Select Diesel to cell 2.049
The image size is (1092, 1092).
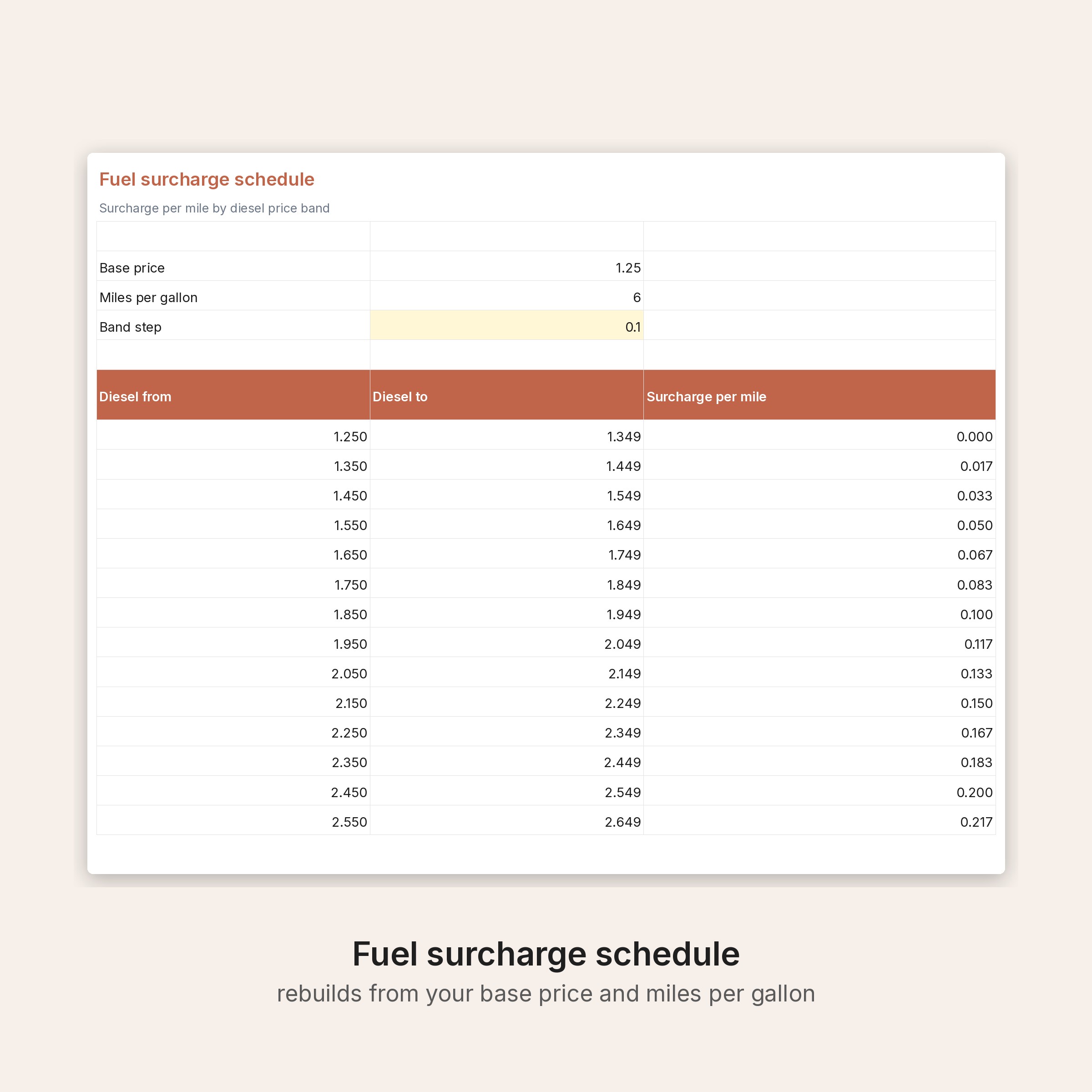[x=506, y=642]
